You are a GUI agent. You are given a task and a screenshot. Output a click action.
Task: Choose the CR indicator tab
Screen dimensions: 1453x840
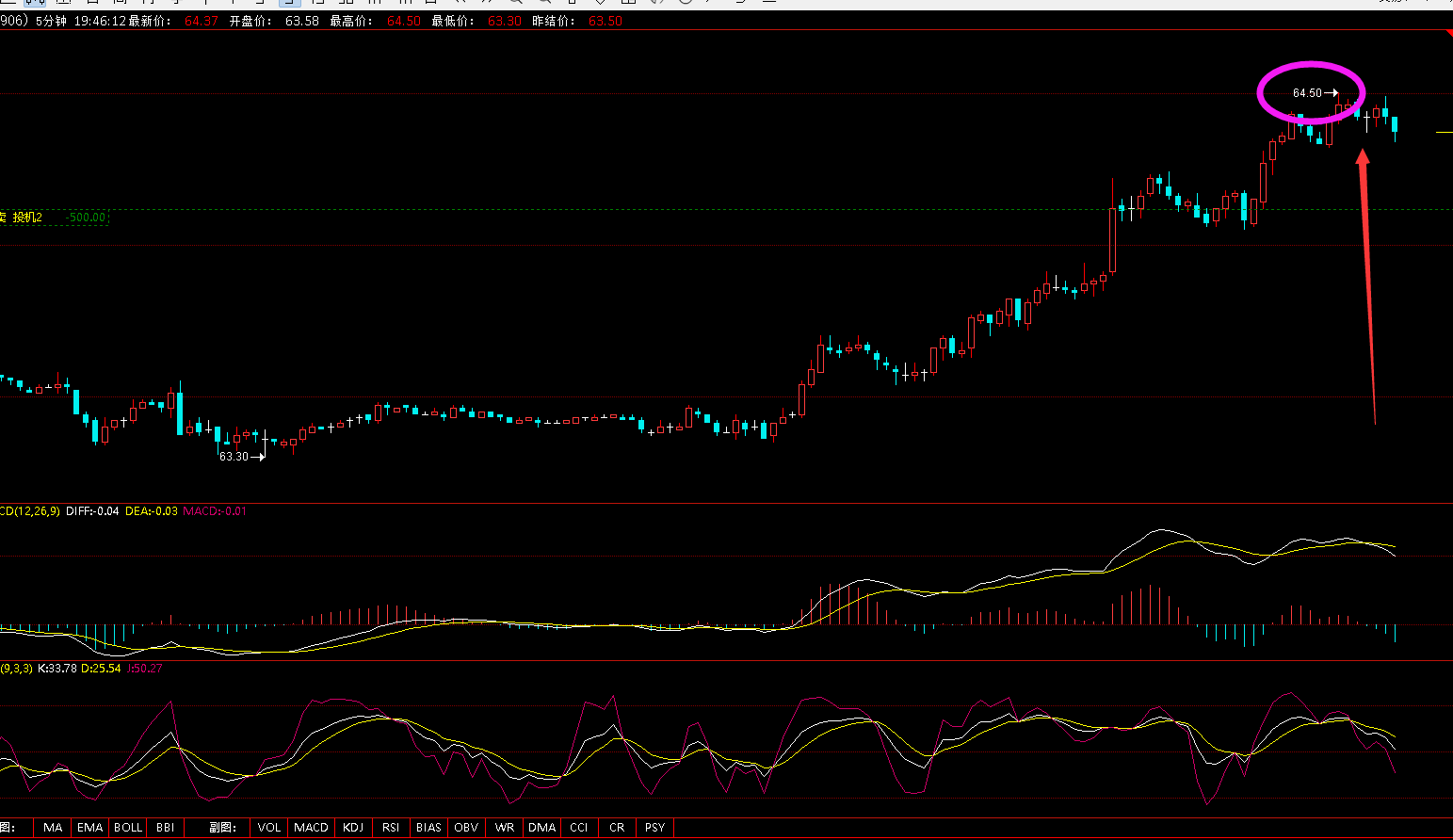click(617, 828)
